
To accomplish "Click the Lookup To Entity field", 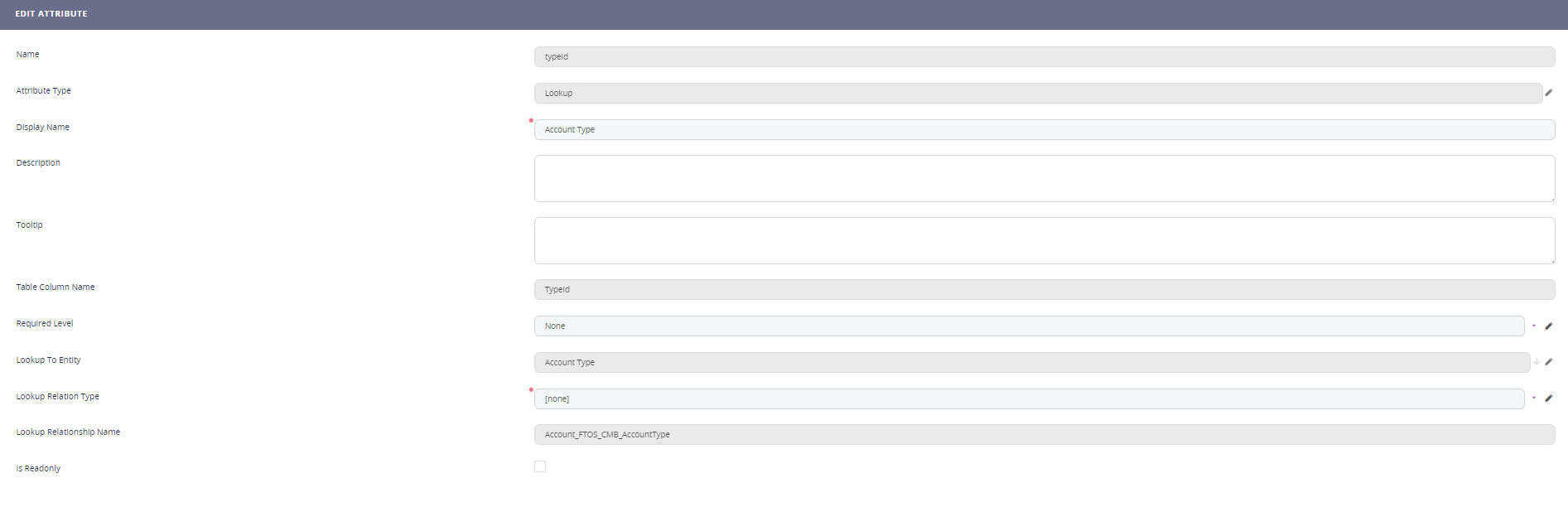I will pyautogui.click(x=1031, y=363).
